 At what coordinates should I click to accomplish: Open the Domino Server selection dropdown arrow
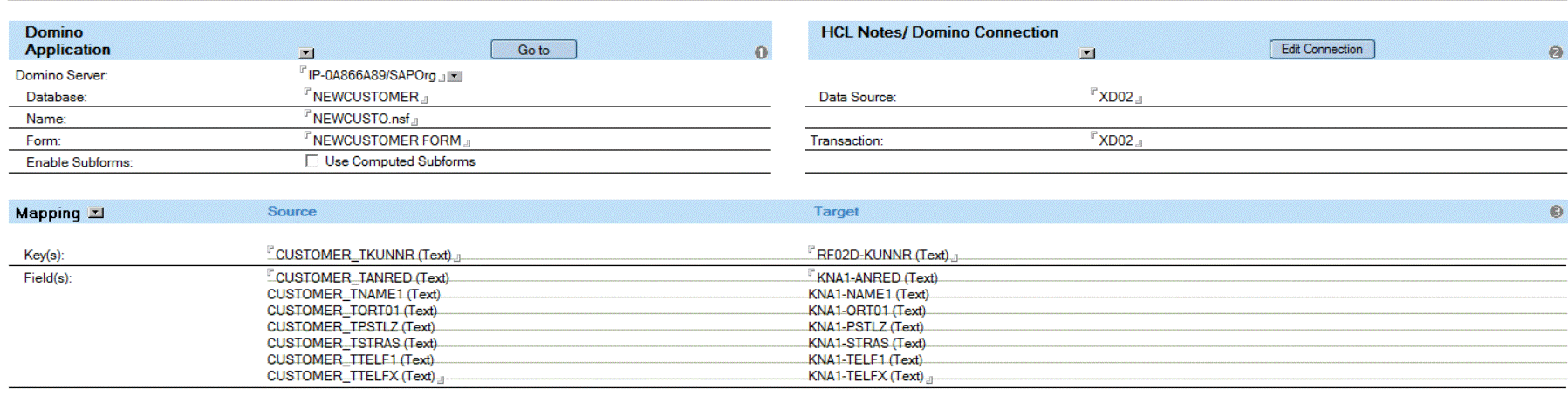point(455,77)
